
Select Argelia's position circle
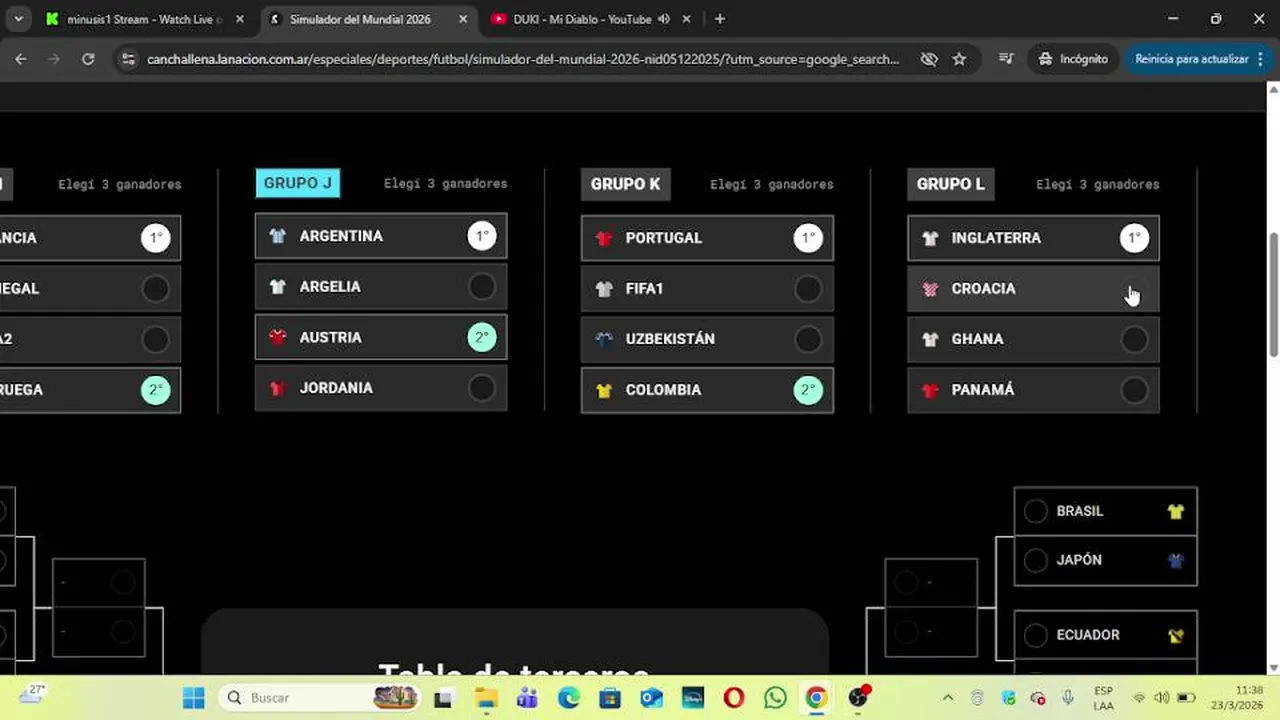(482, 287)
